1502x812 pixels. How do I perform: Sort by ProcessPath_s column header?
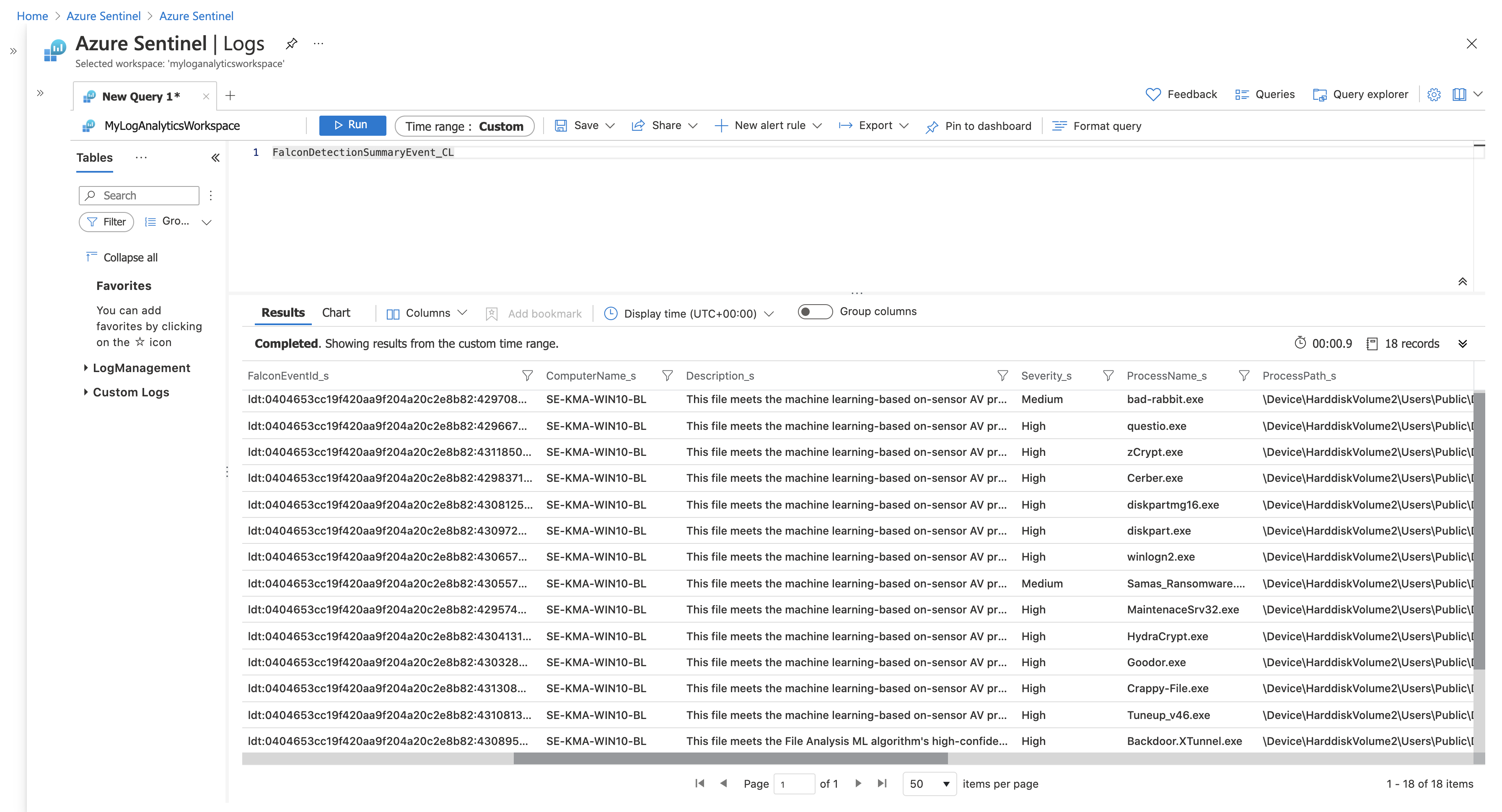tap(1299, 376)
